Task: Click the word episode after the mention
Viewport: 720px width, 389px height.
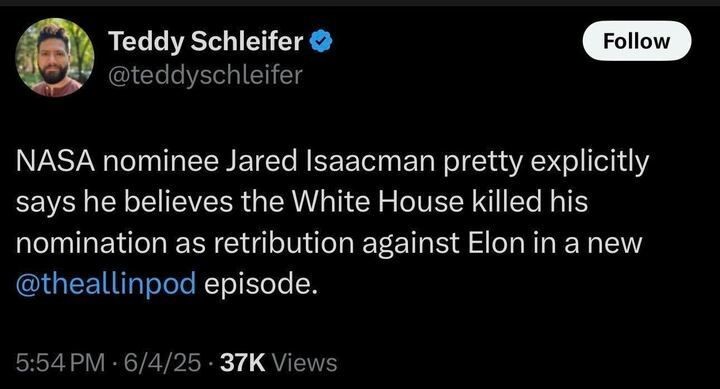Action: click(261, 284)
